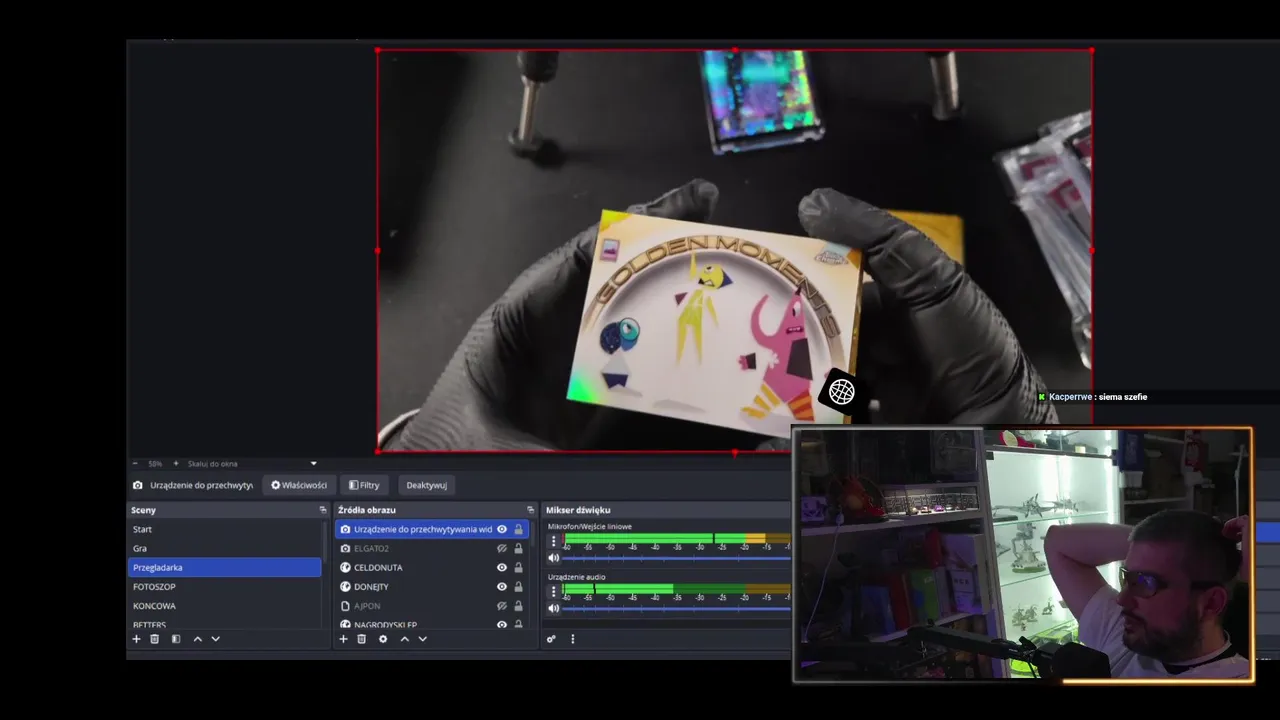Viewport: 1280px width, 720px height.
Task: Zoom in the preview with the plus icon
Action: coord(176,464)
